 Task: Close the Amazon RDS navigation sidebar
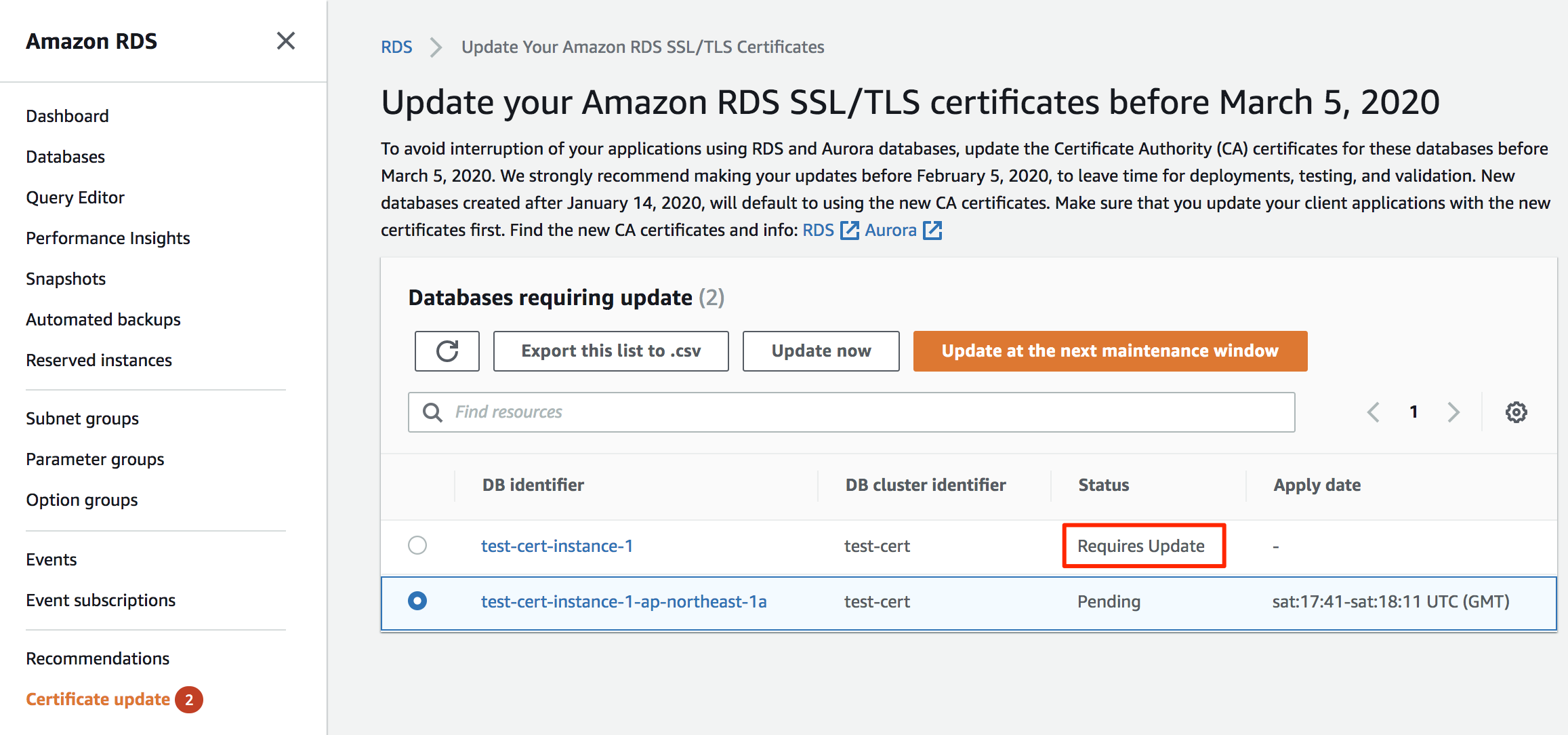pyautogui.click(x=286, y=41)
